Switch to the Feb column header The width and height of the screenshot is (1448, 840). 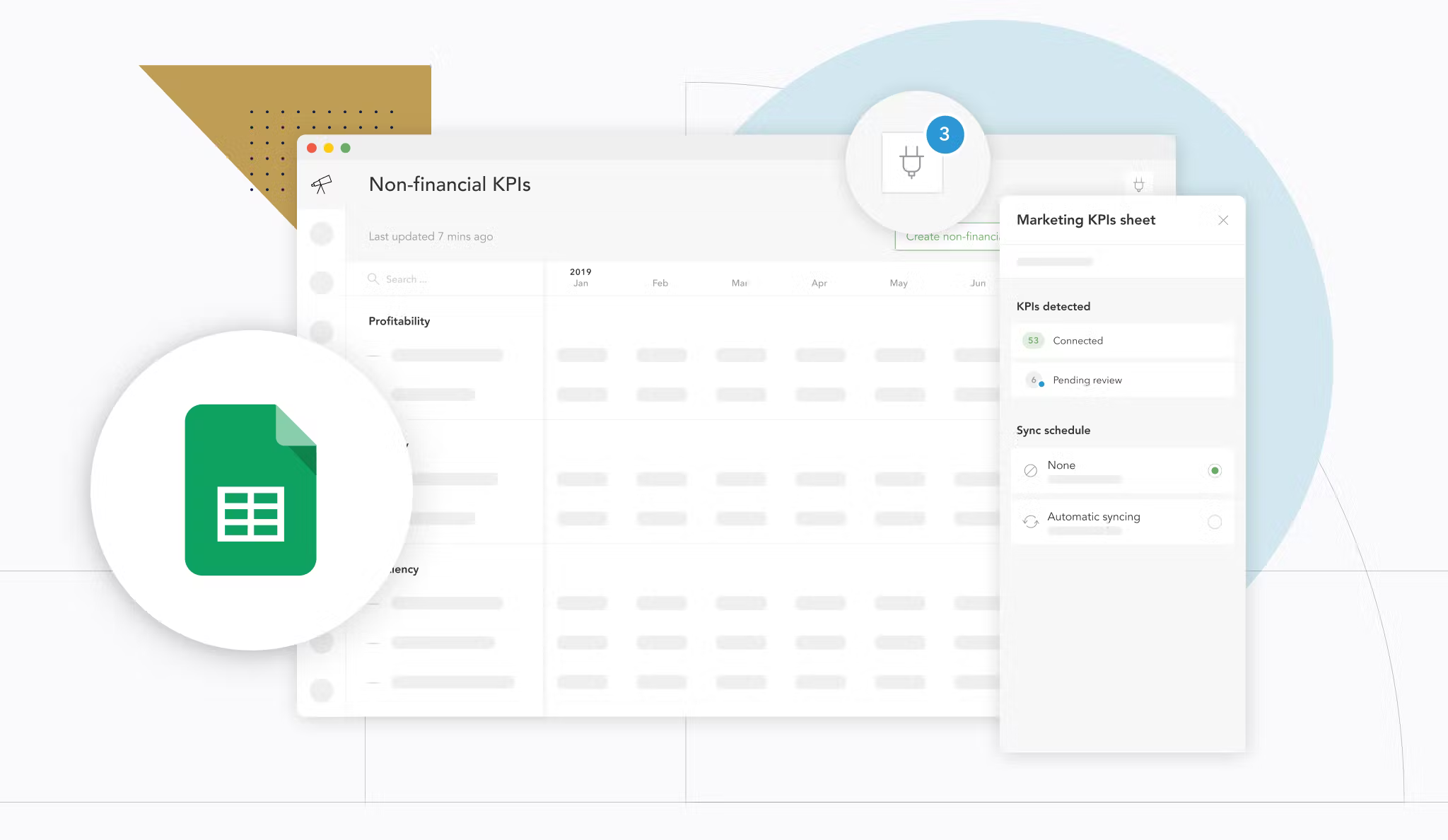pos(659,282)
